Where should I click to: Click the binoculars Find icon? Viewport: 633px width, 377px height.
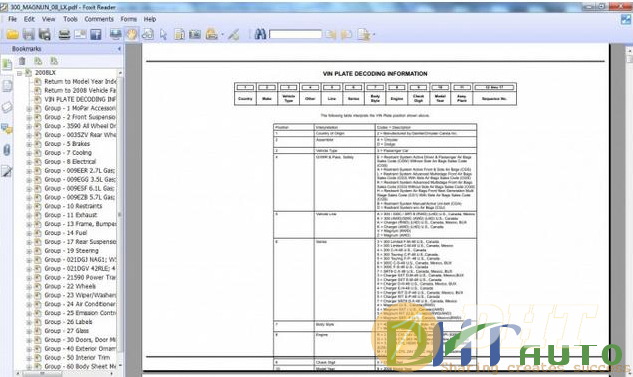pos(260,34)
